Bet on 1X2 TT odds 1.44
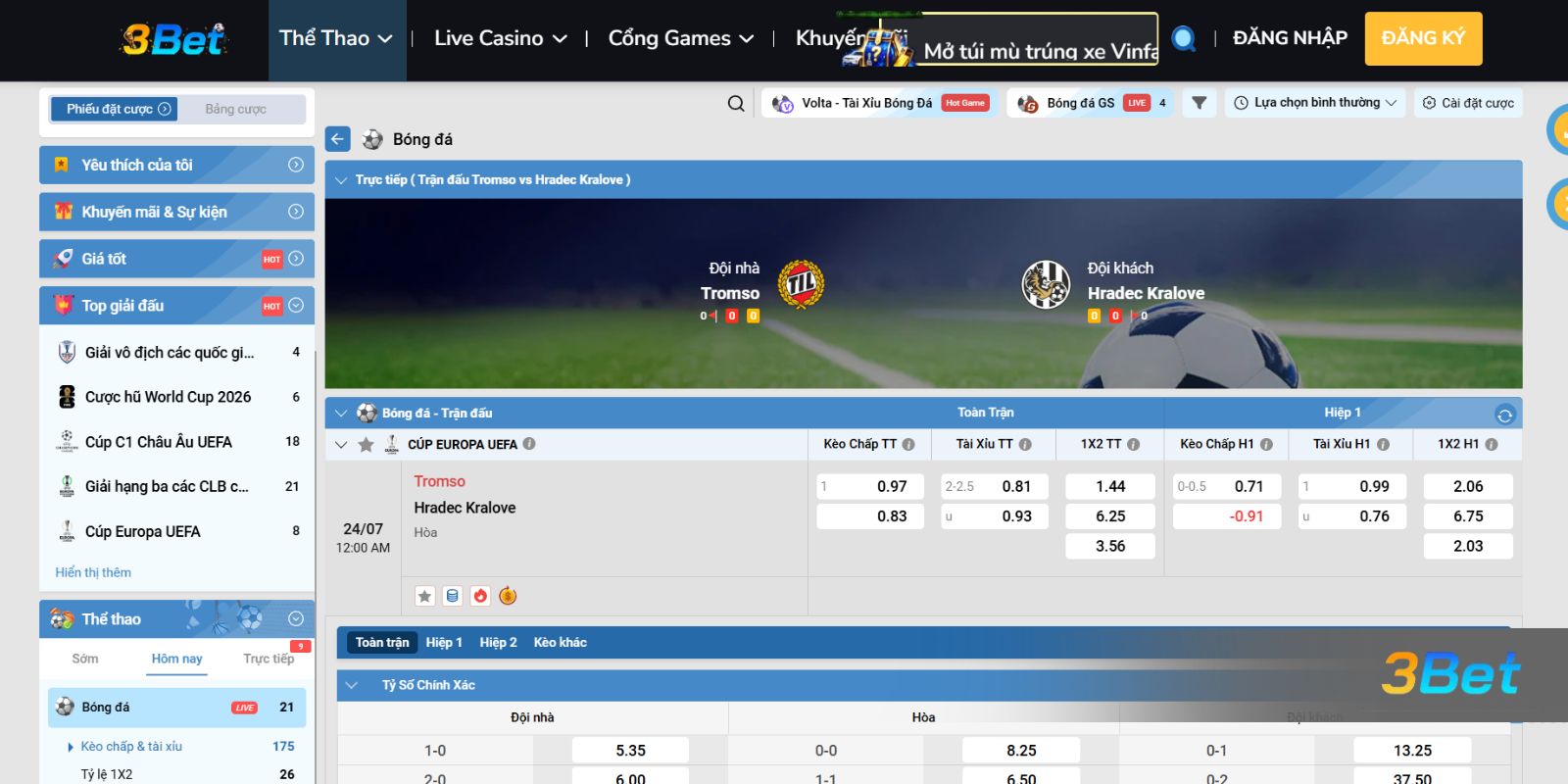This screenshot has width=1568, height=784. pyautogui.click(x=1110, y=486)
